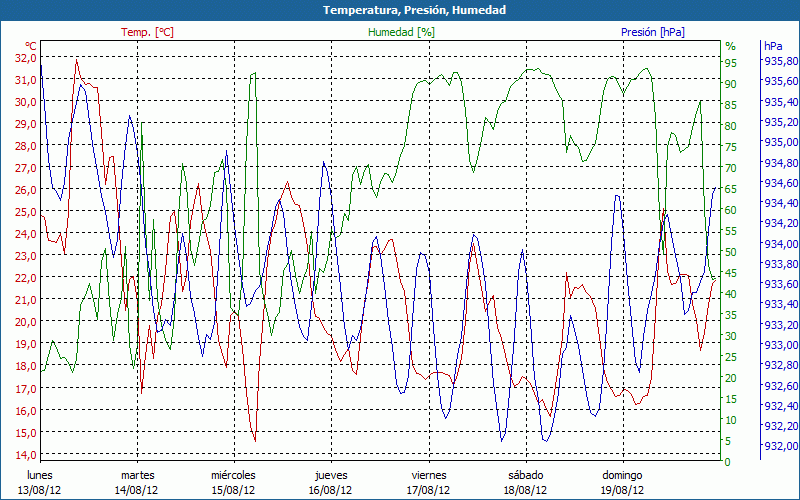
Task: Pick the miércoles 15/08/12 date label
Action: coord(234,483)
